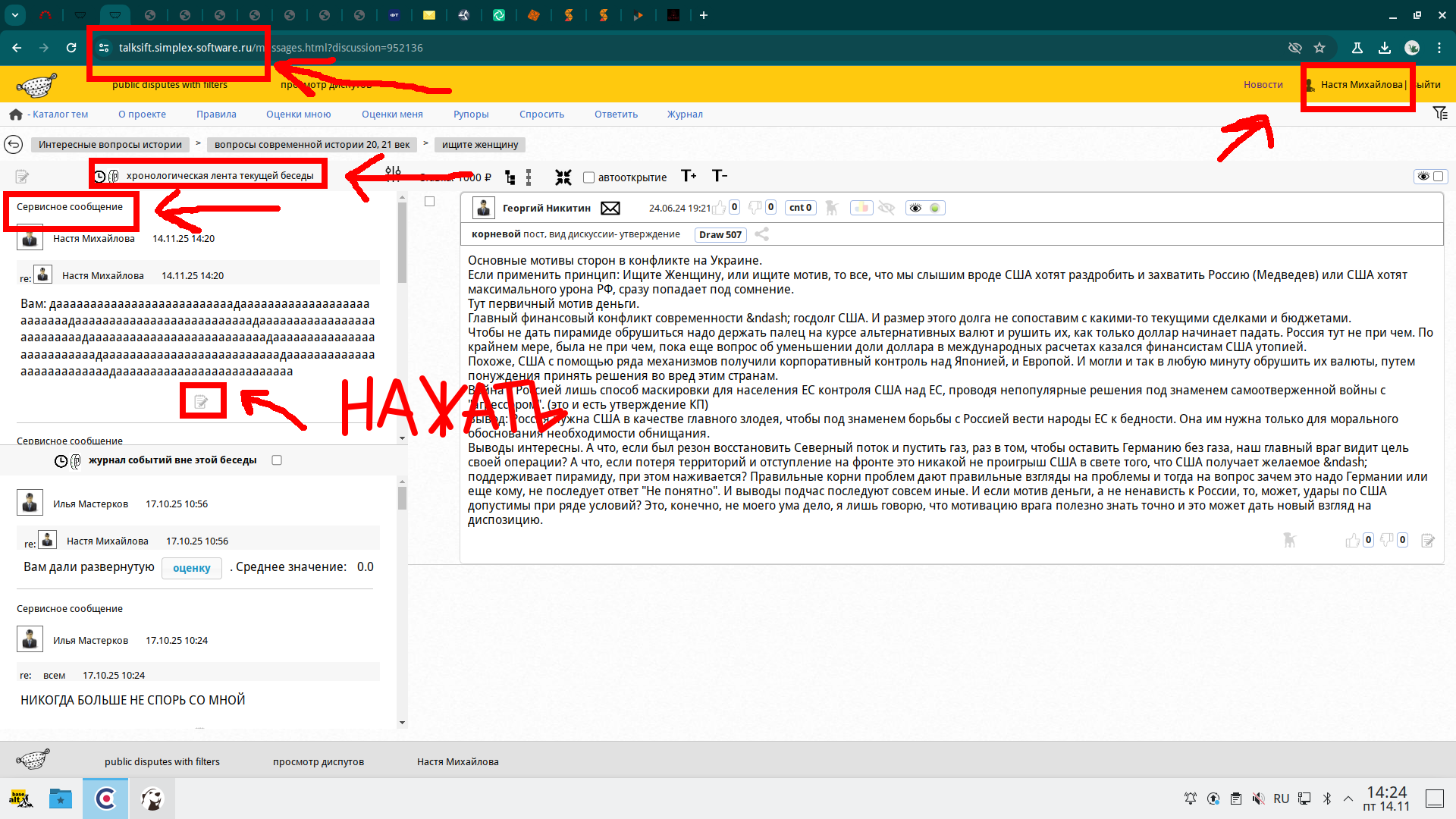Open the Новости link in header
Screen dimensions: 1456x819
[x=1263, y=85]
